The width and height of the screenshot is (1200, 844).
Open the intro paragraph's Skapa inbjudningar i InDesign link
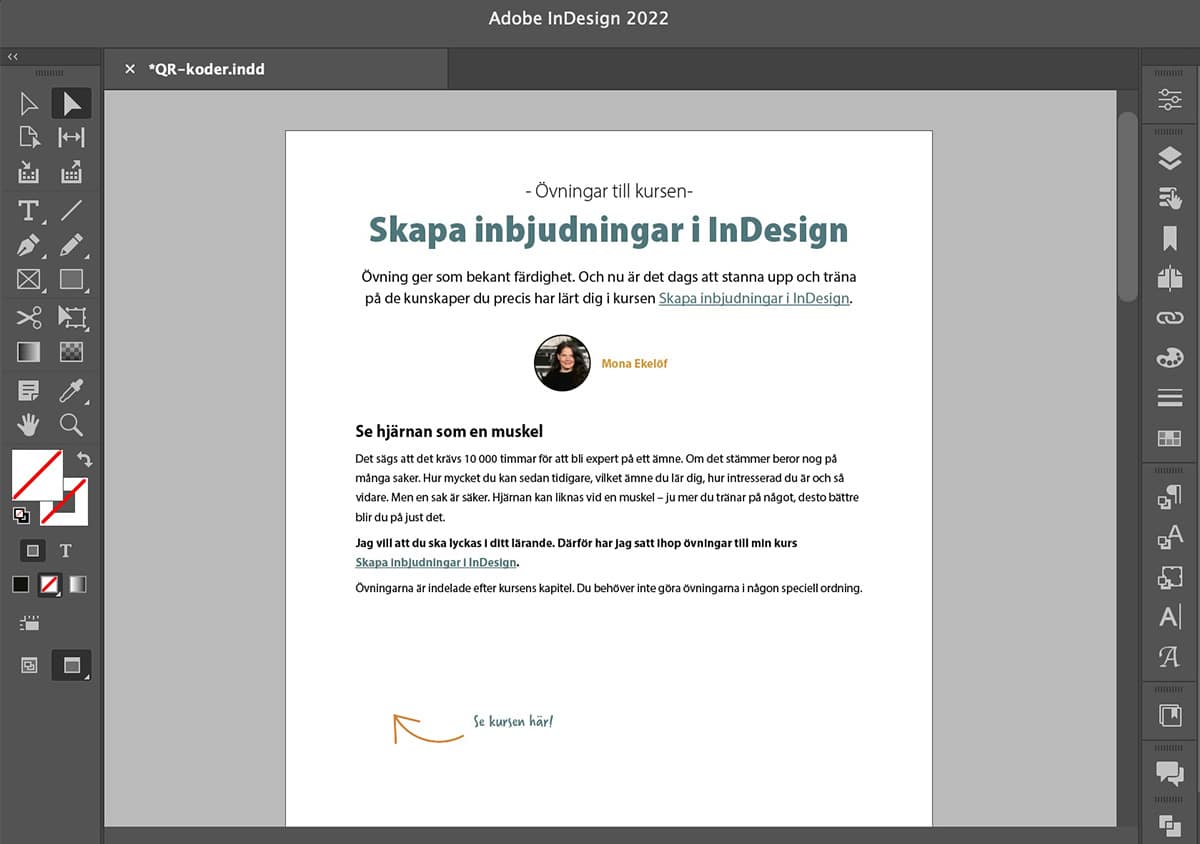coord(754,298)
